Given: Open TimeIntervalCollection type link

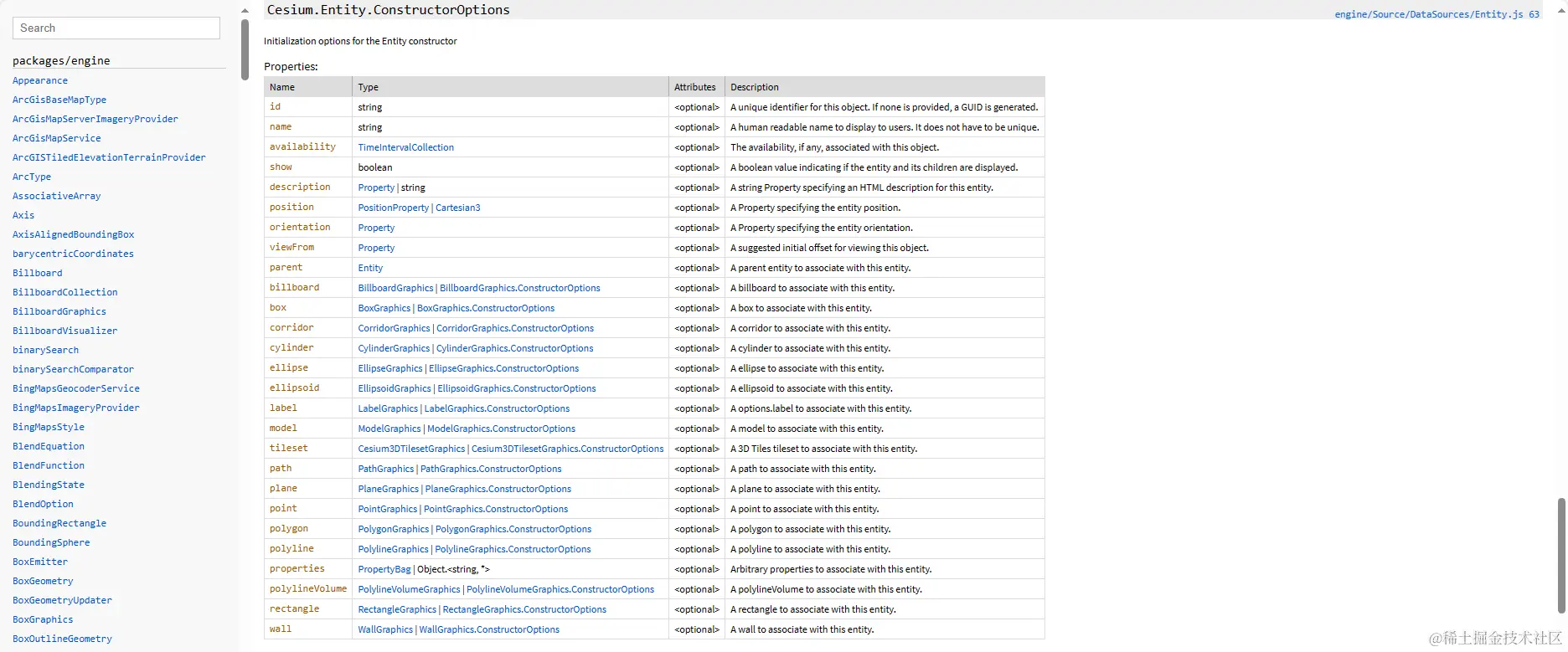Looking at the screenshot, I should click(406, 147).
